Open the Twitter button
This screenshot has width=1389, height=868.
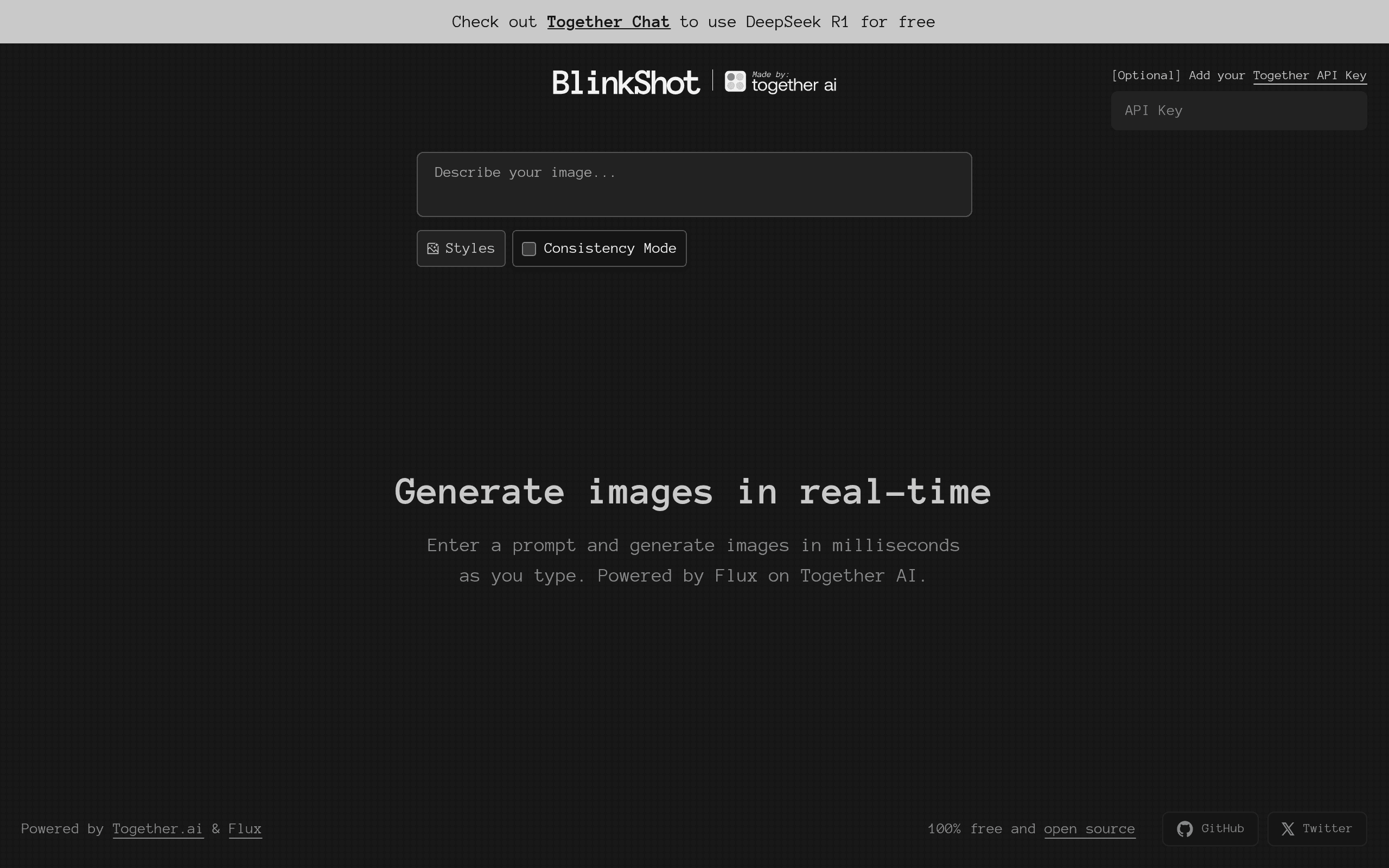click(1317, 829)
